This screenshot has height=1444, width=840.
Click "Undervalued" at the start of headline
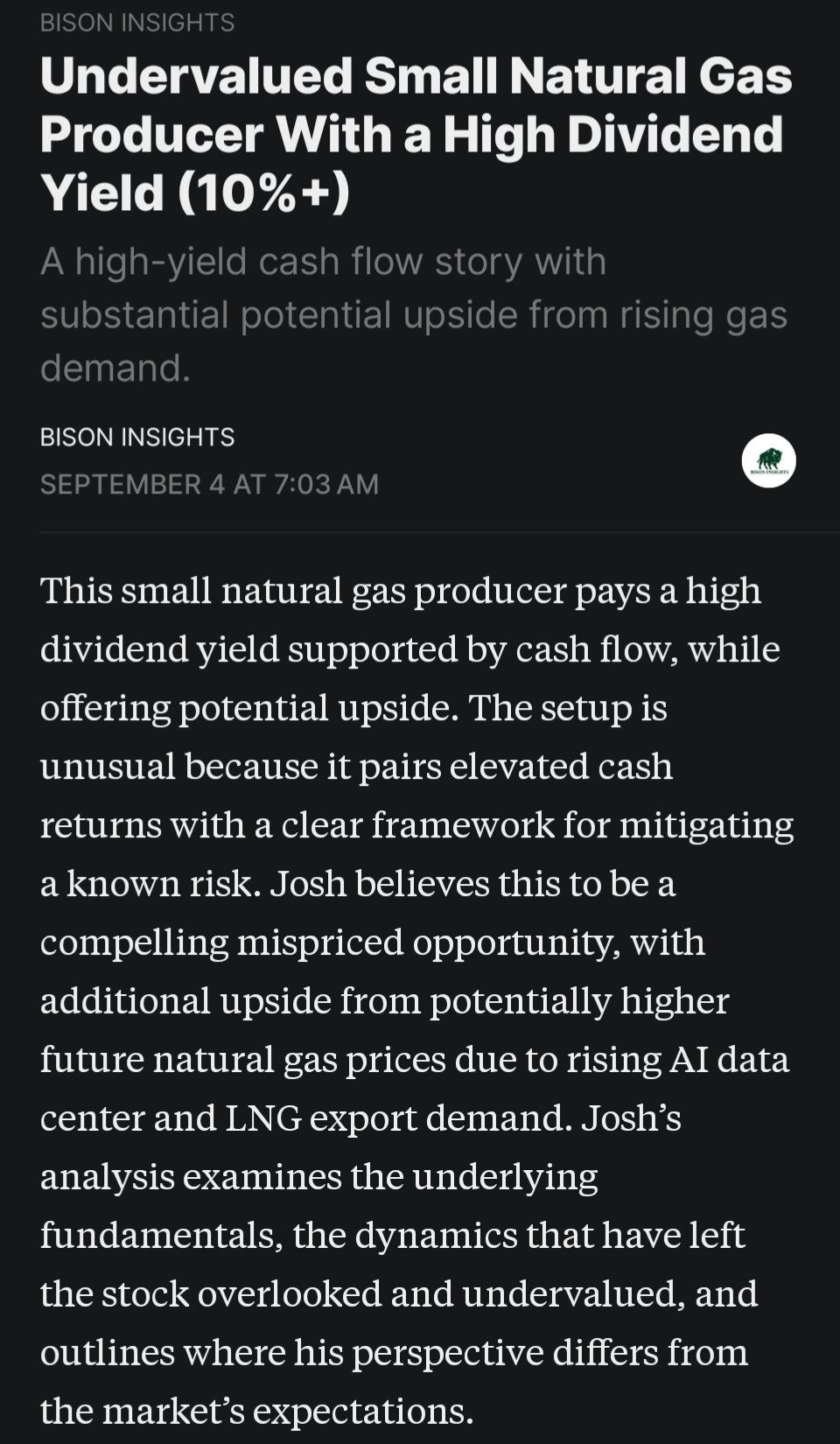point(196,76)
